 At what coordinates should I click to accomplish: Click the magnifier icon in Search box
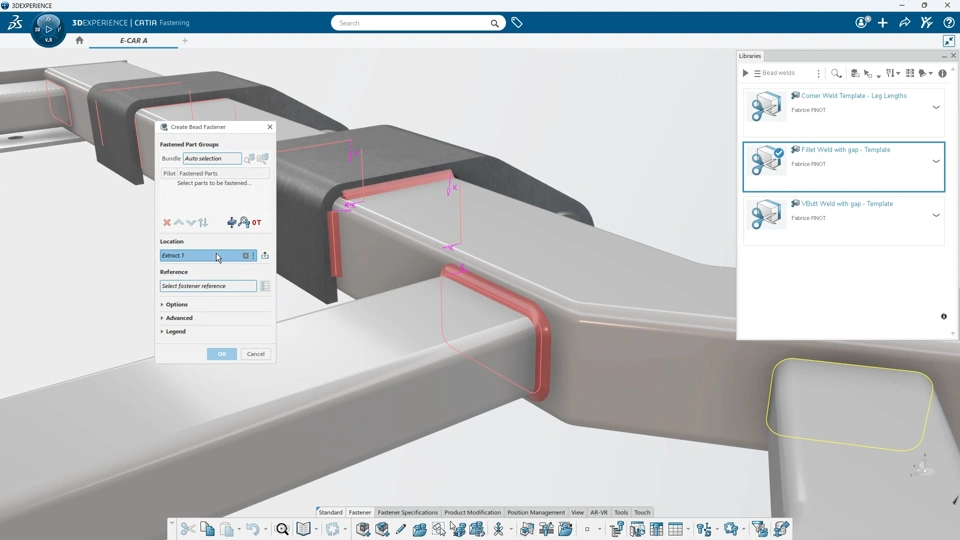pos(494,23)
